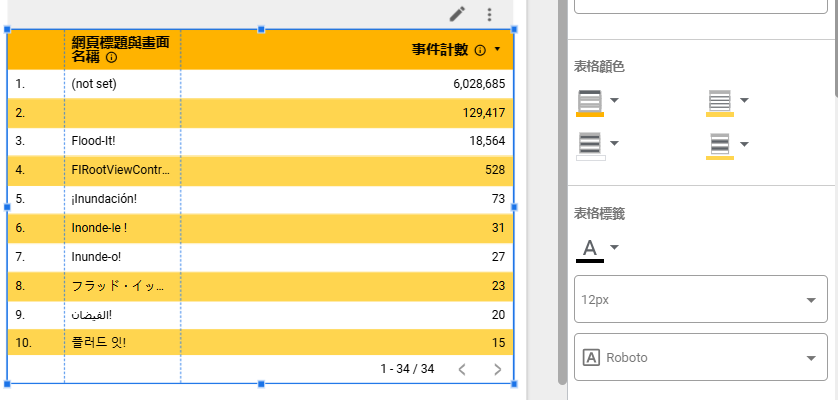Open the cell border color icon
This screenshot has height=400, width=838.
coord(720,101)
